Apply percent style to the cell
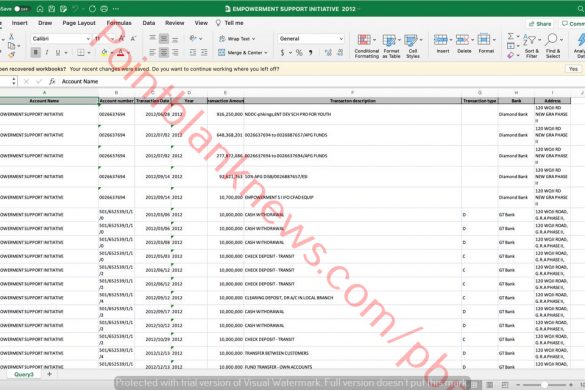 299,53
